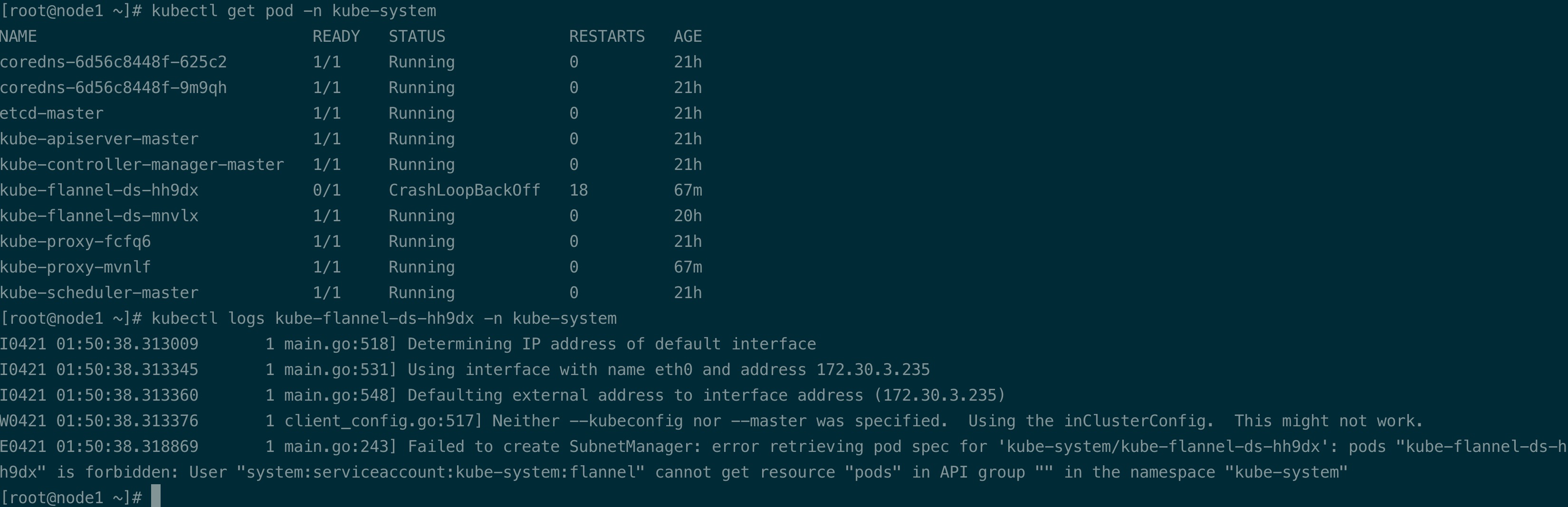Image resolution: width=1568 pixels, height=507 pixels.
Task: Click the 0/1 ready value
Action: [326, 190]
